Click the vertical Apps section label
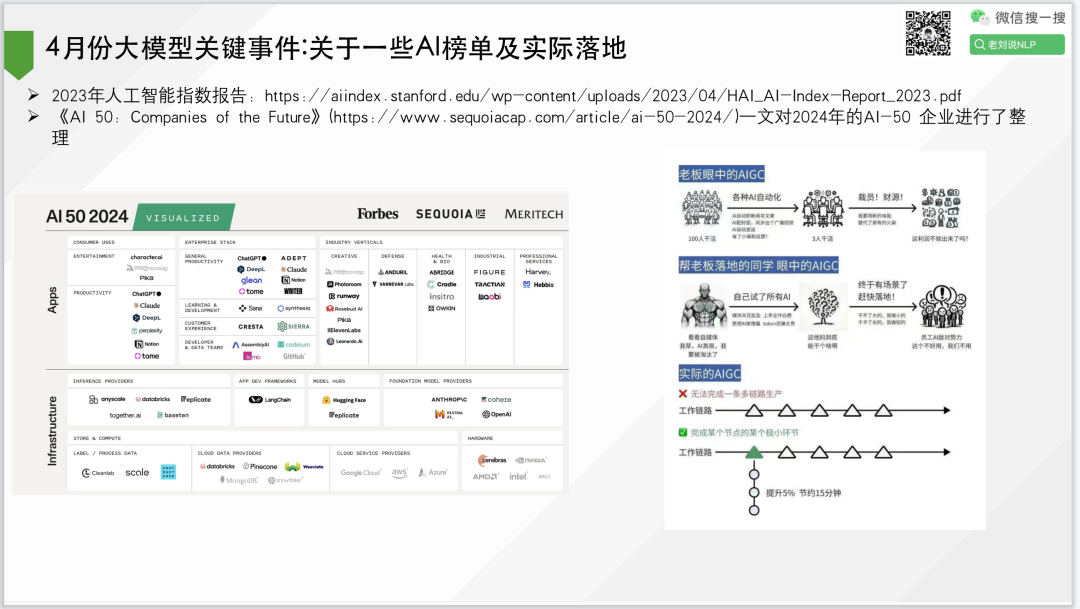Screen dimensions: 1080x609 pos(52,300)
